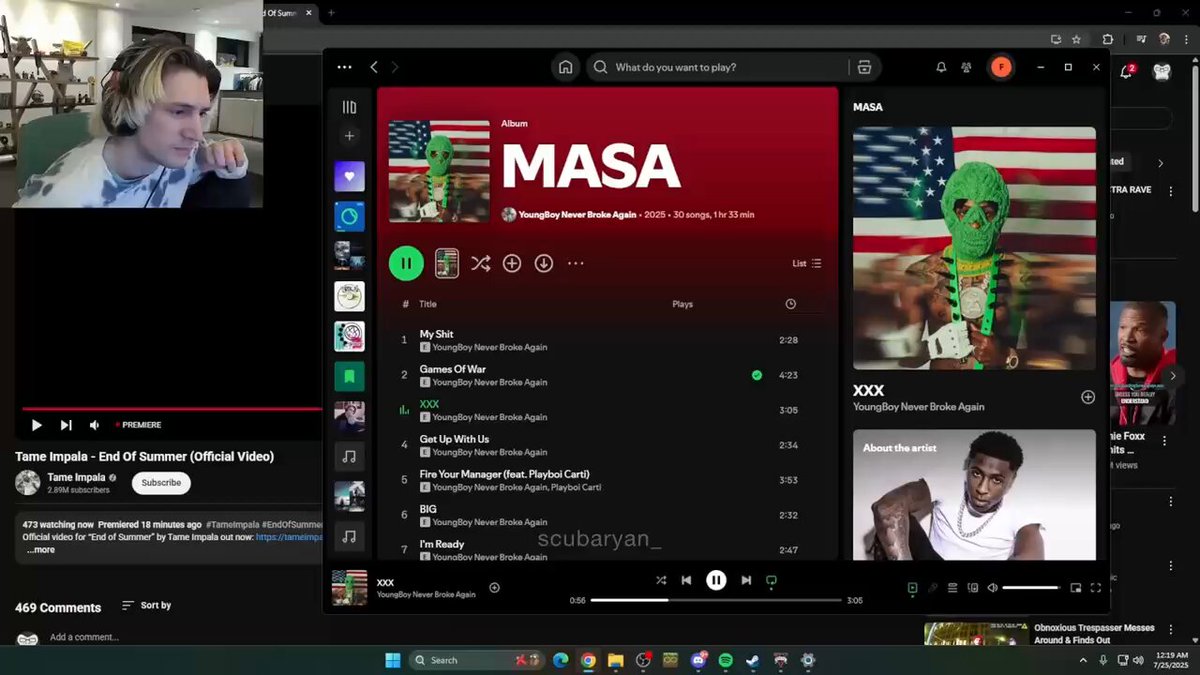This screenshot has height=675, width=1200.
Task: Mute Spotify via speaker icon
Action: point(992,588)
